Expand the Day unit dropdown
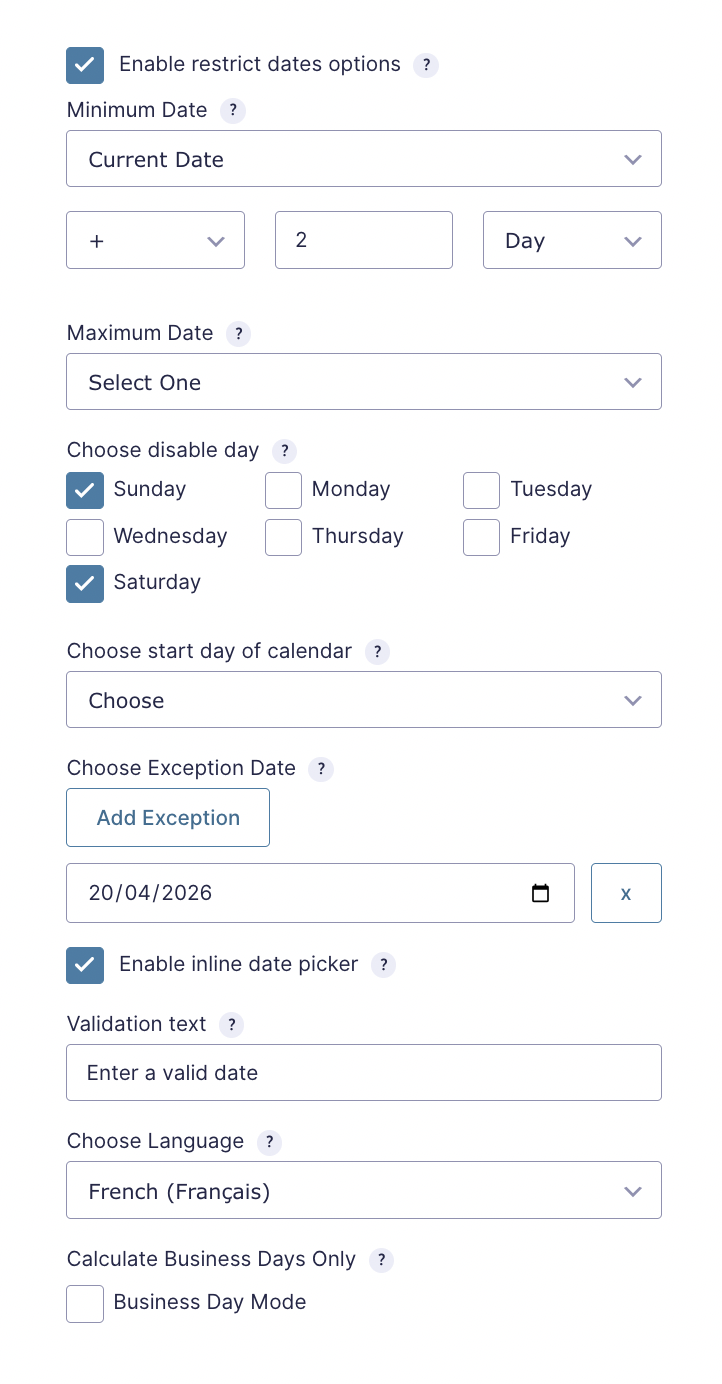This screenshot has height=1384, width=722. click(572, 240)
